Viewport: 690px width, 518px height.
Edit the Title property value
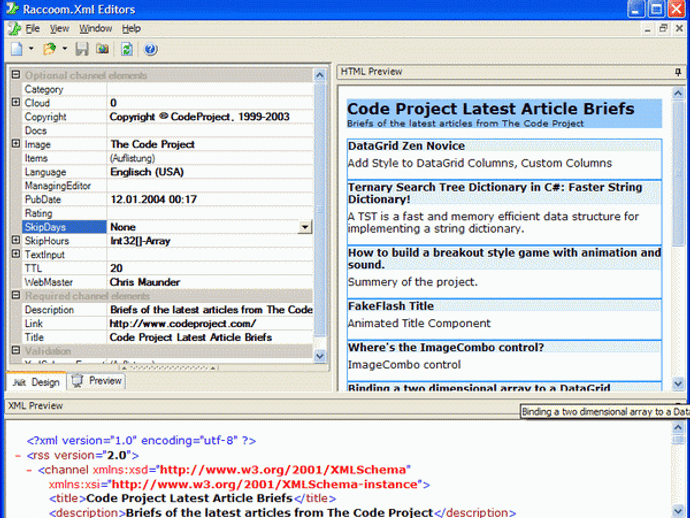point(210,337)
